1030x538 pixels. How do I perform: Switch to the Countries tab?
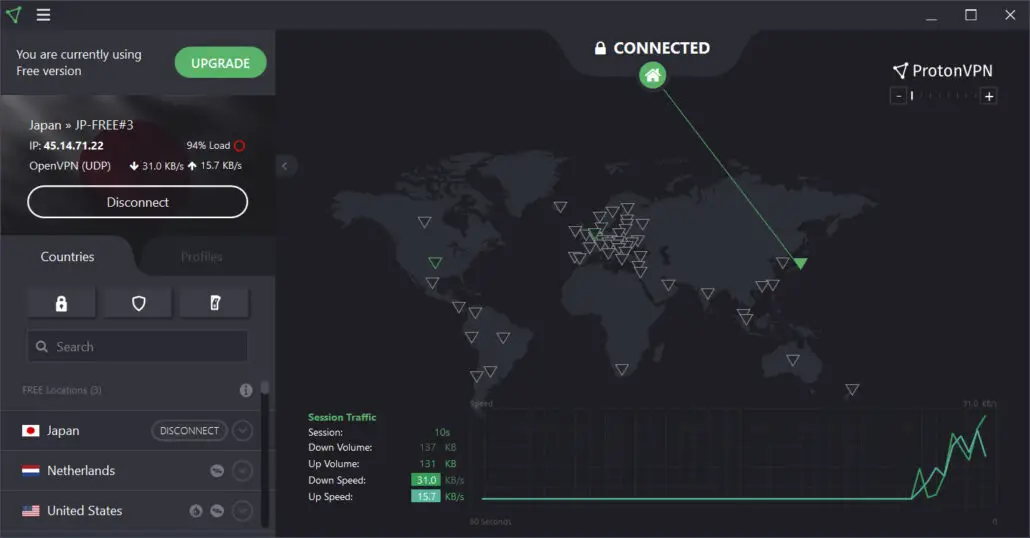[x=67, y=256]
